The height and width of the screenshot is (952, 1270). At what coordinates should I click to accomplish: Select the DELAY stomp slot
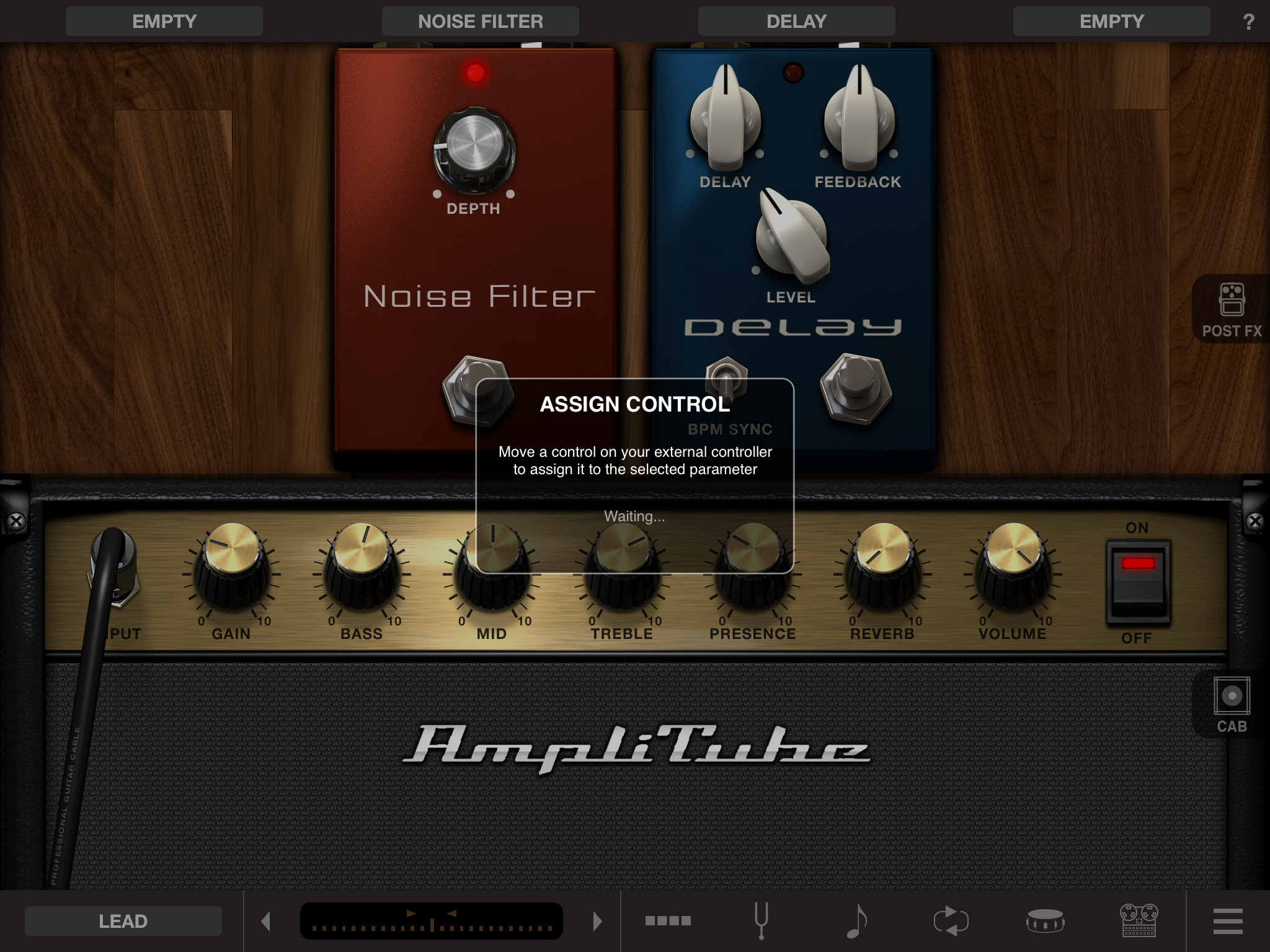coord(797,22)
